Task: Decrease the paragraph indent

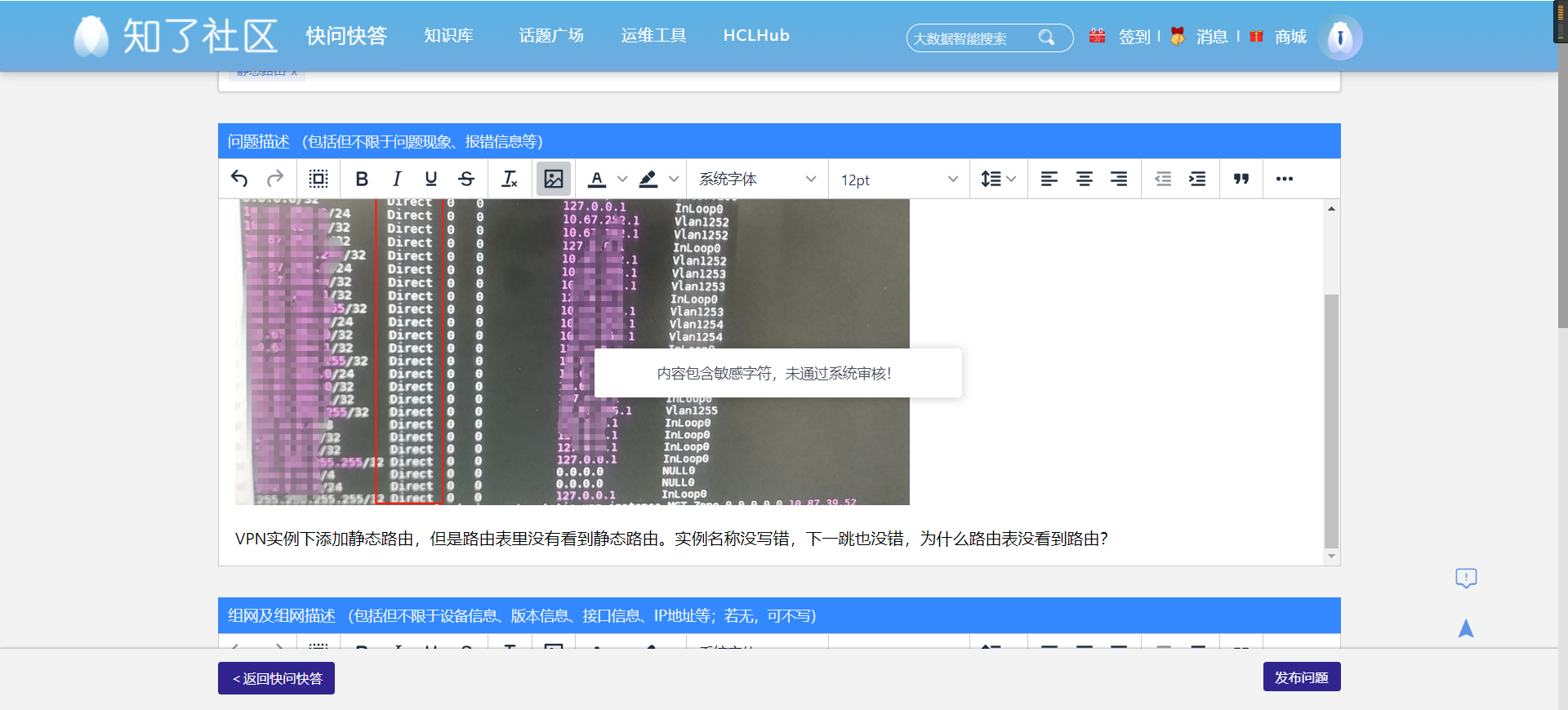Action: point(1163,179)
